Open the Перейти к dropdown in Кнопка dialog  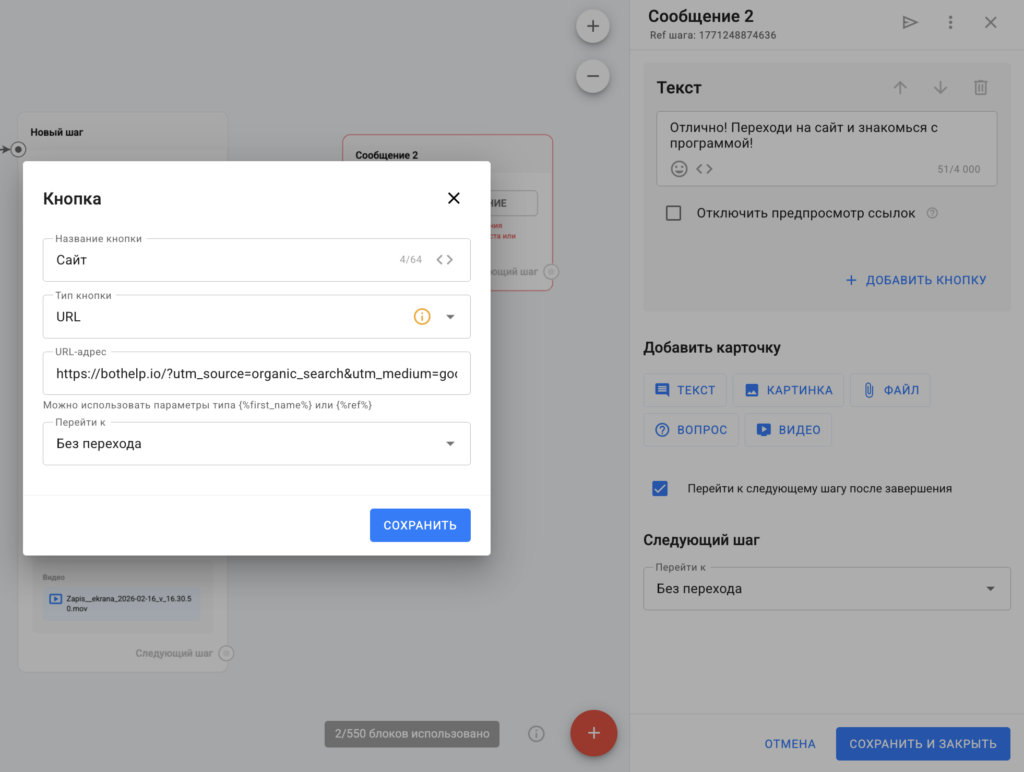[x=450, y=444]
